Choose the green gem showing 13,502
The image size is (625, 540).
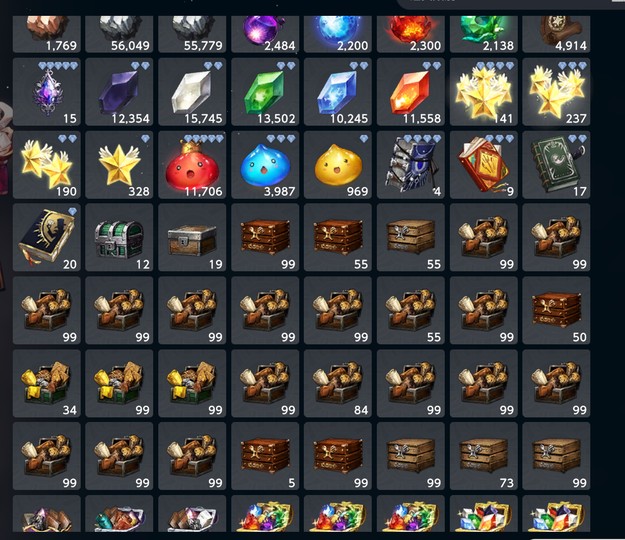pyautogui.click(x=265, y=92)
